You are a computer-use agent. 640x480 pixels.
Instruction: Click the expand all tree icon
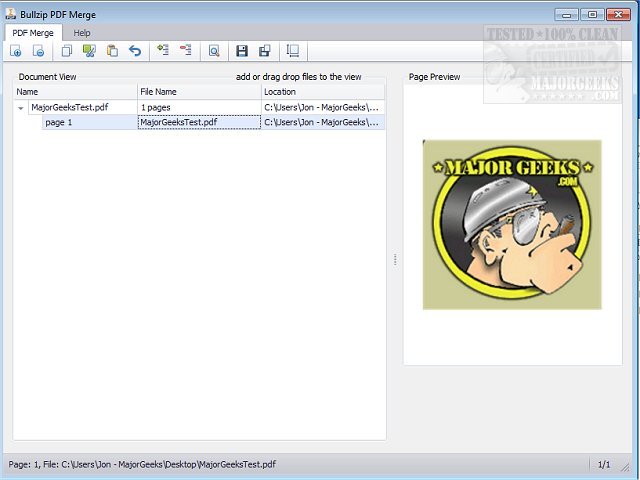(x=163, y=50)
